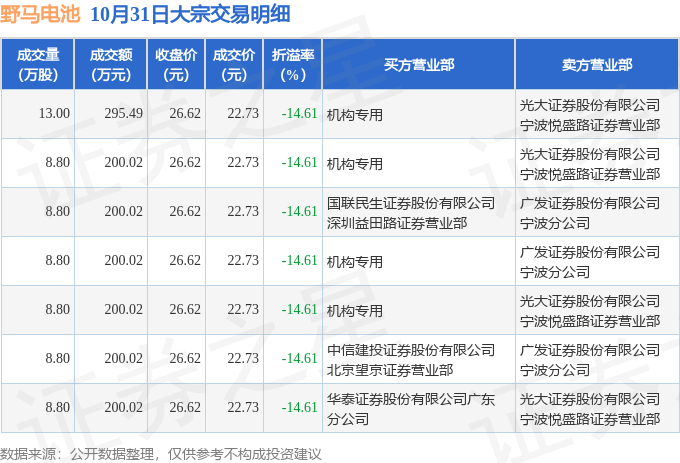This screenshot has height=463, width=680.
Task: Select the '收盘价(元)' column header
Action: click(176, 65)
